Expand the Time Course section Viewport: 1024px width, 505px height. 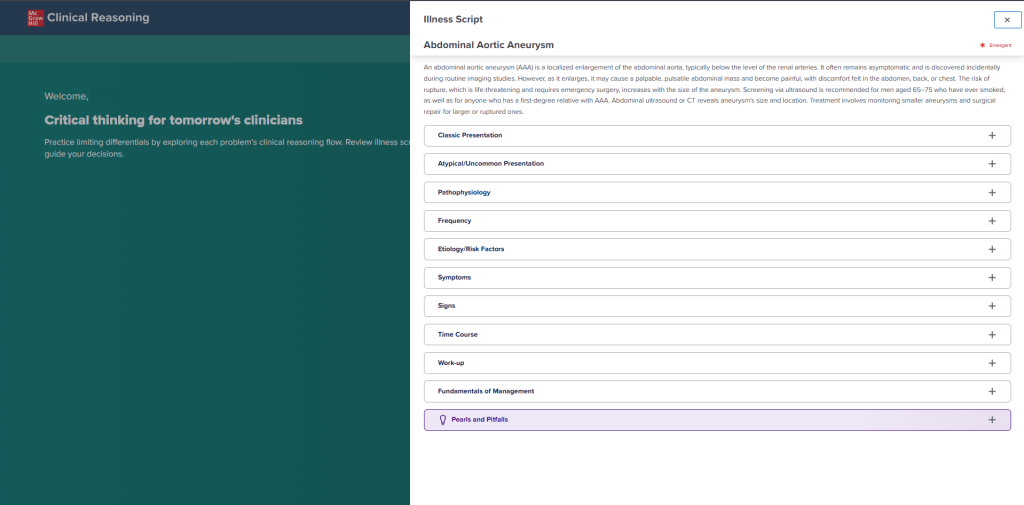pos(716,335)
